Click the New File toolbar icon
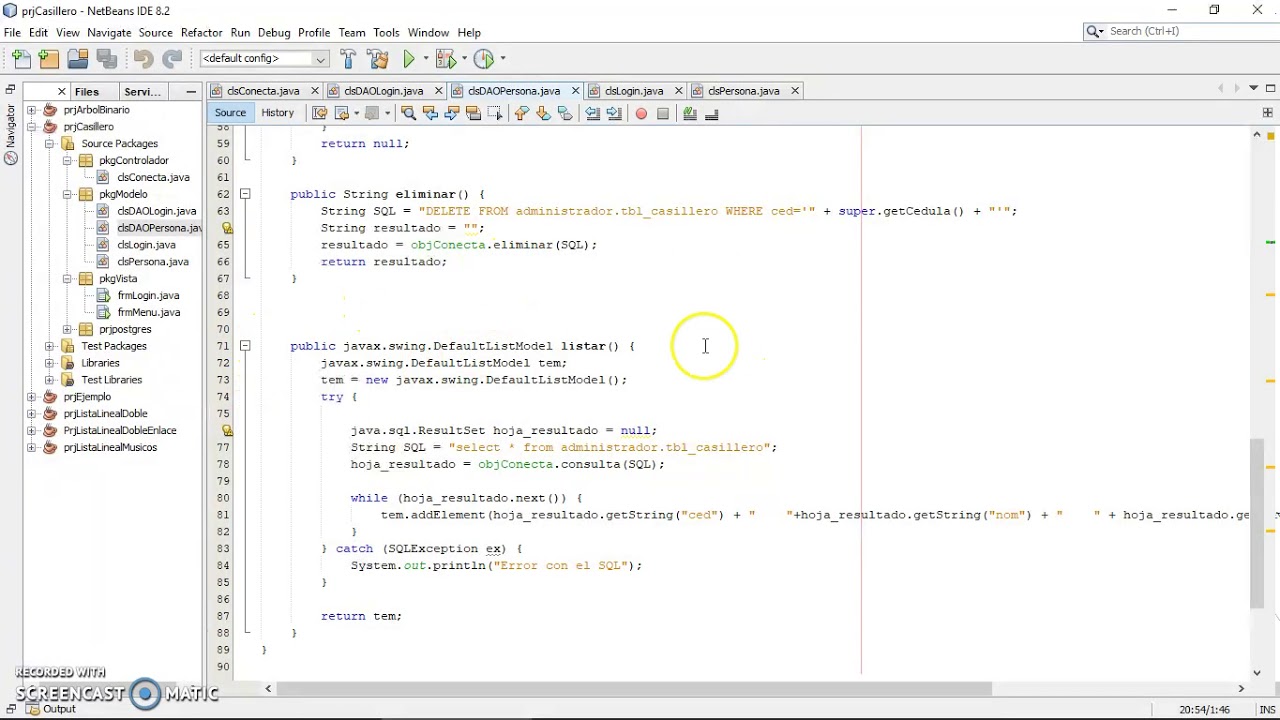The width and height of the screenshot is (1280, 720). pos(22,59)
